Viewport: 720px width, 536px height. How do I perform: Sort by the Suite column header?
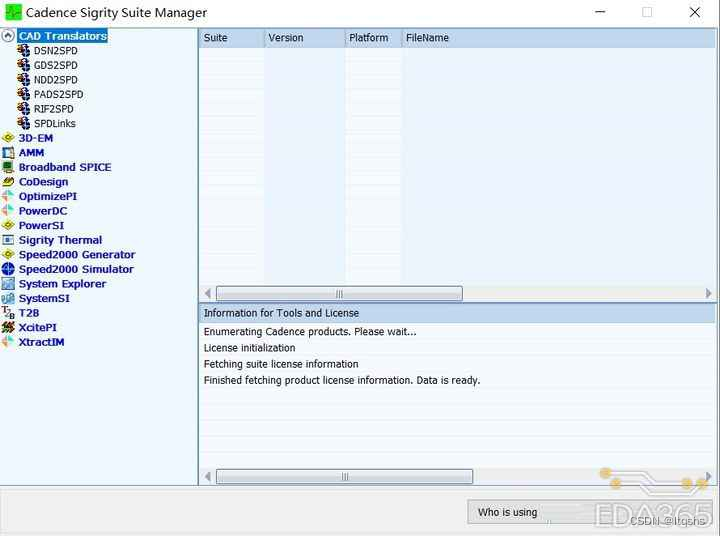click(x=230, y=38)
